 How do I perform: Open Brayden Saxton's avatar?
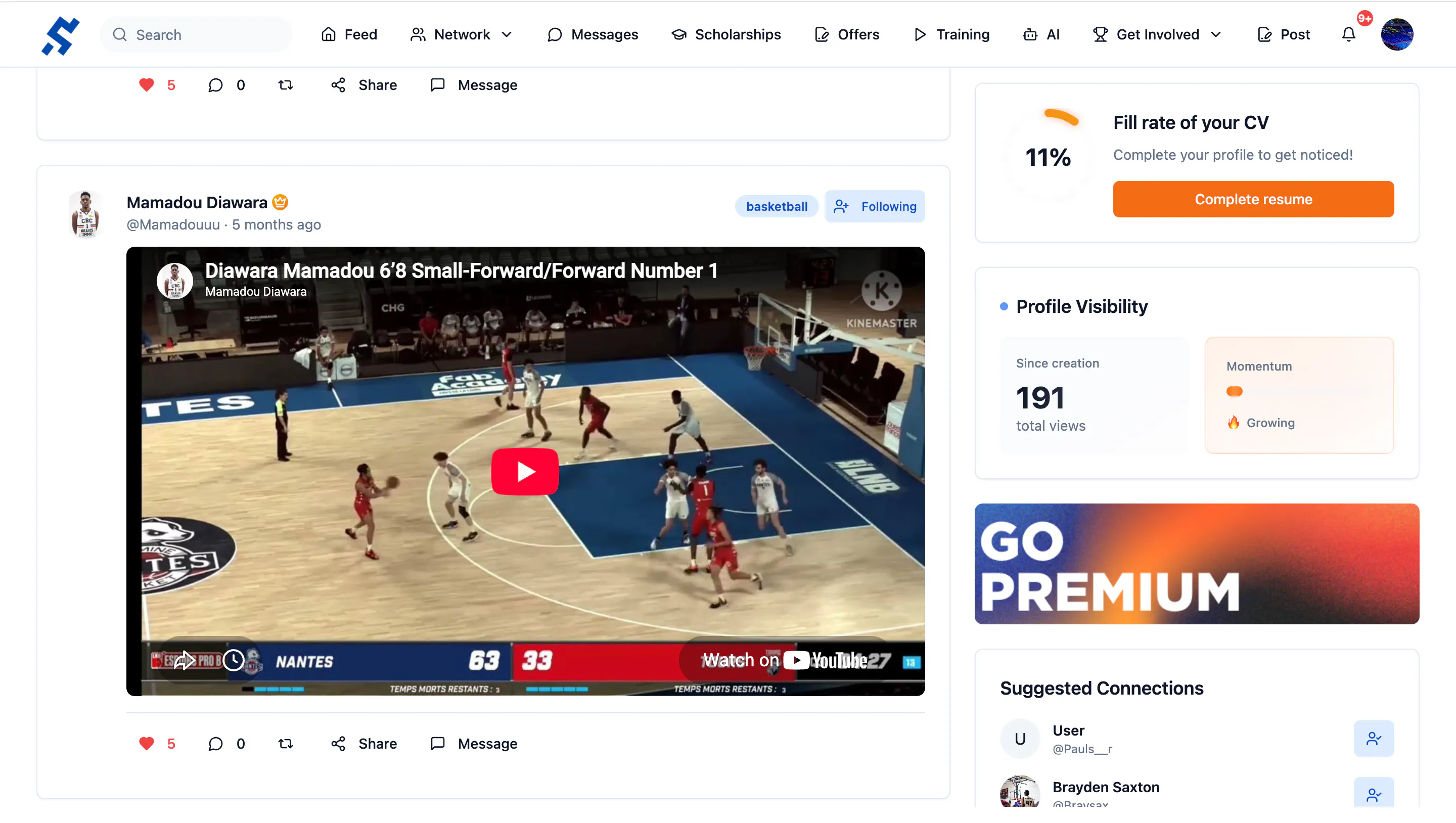[x=1020, y=791]
